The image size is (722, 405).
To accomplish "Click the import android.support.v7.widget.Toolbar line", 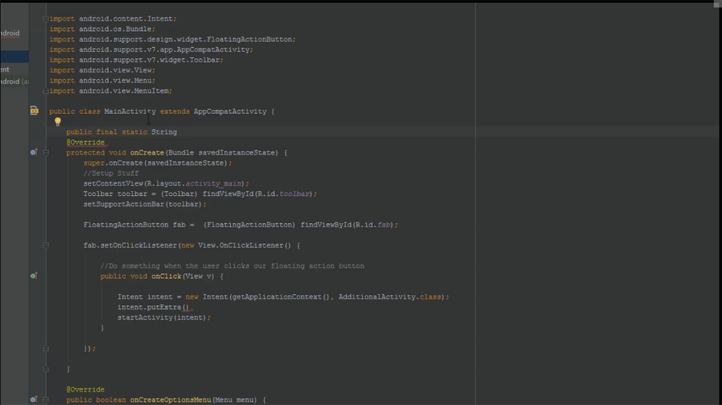I will tap(136, 60).
